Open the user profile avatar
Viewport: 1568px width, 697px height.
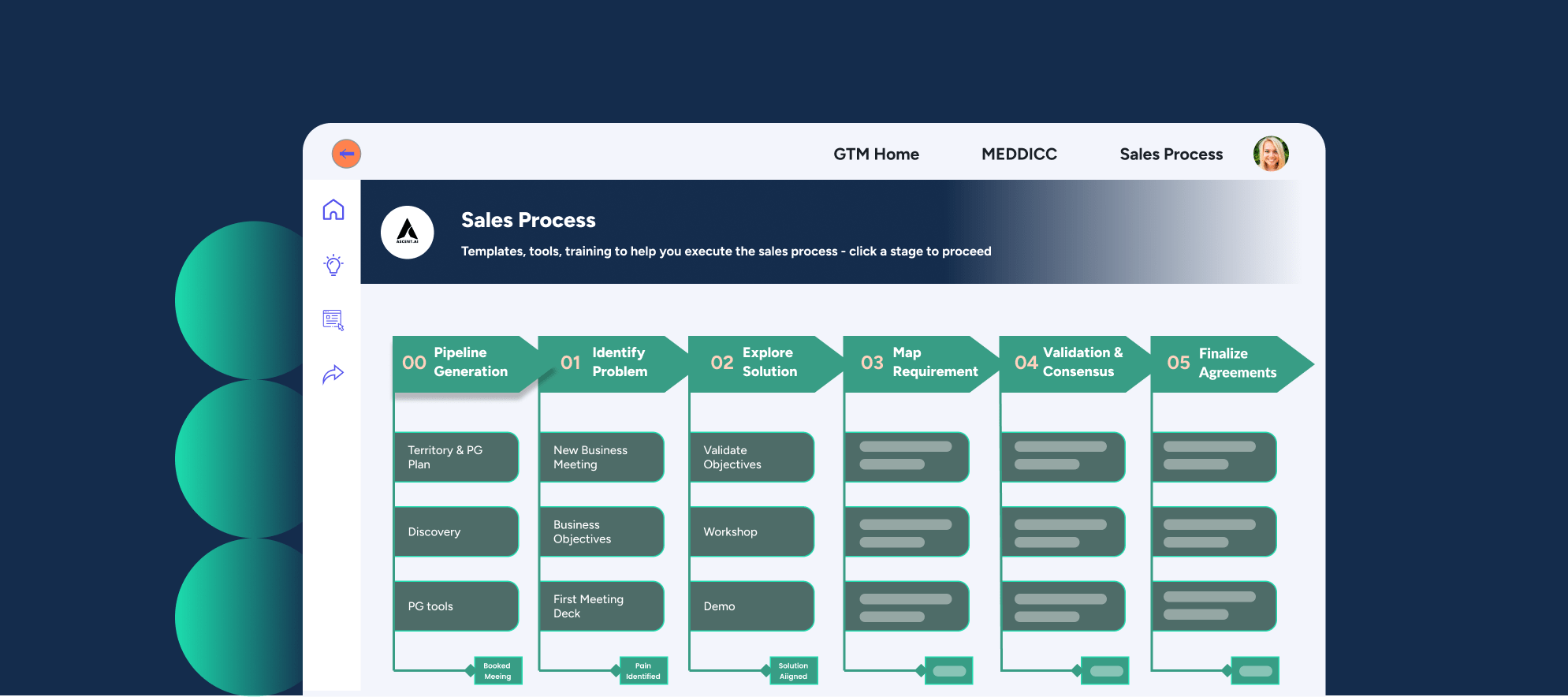tap(1271, 154)
